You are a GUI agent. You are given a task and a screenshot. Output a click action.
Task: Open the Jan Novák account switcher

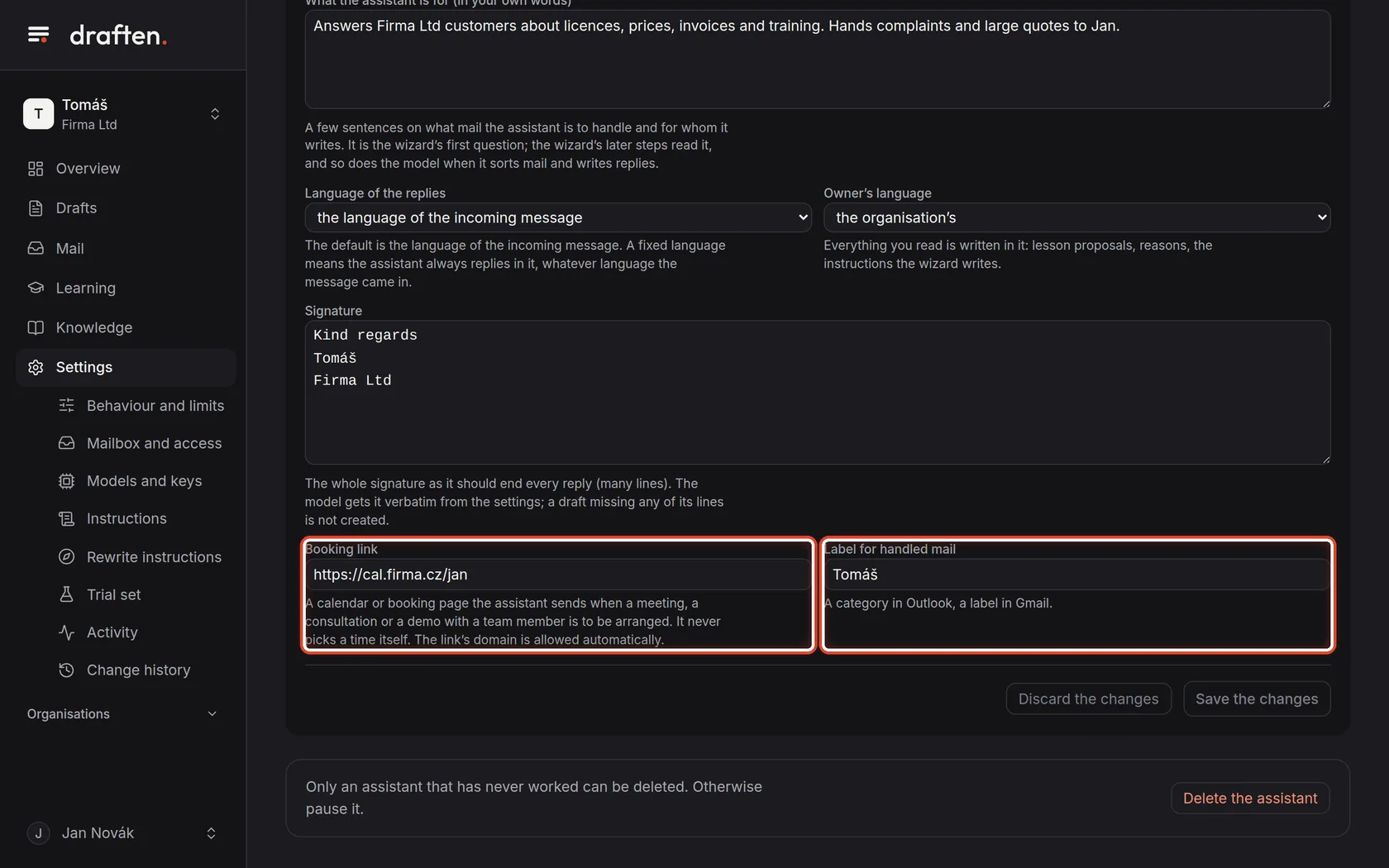coord(122,833)
